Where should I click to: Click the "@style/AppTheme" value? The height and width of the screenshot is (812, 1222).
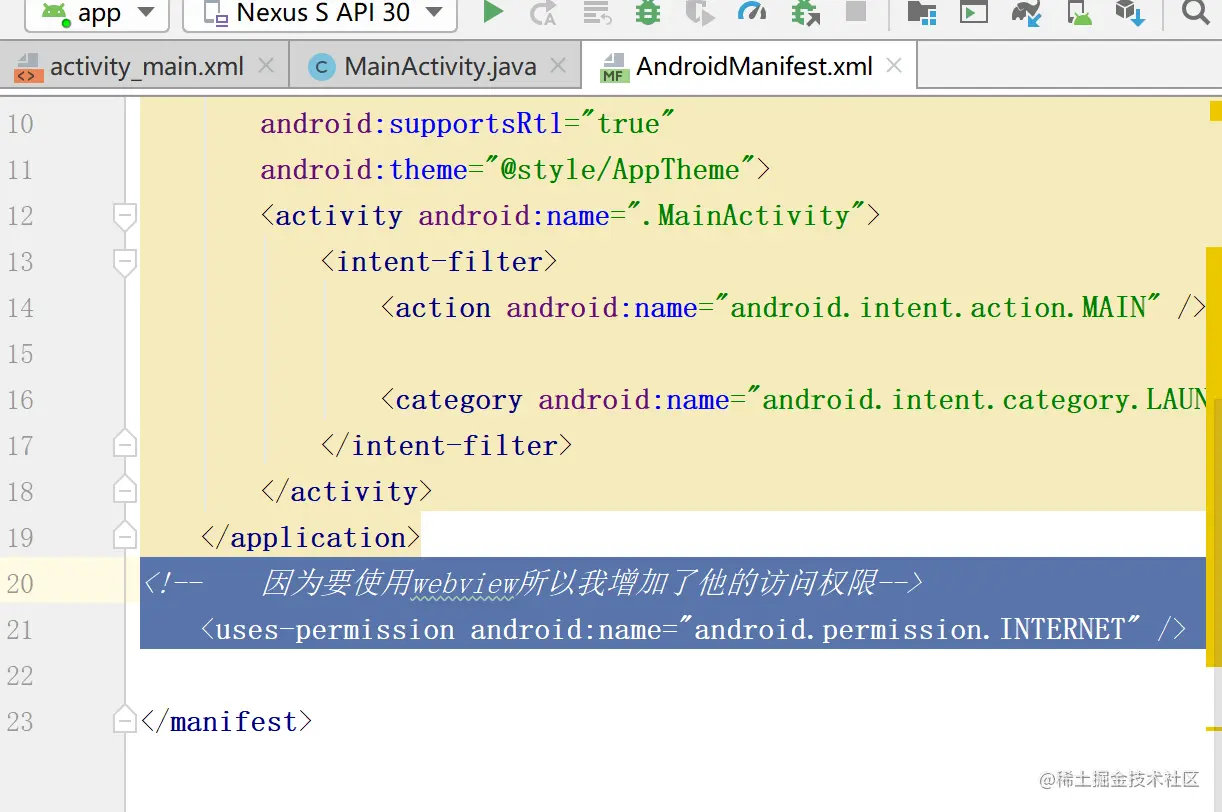(618, 169)
